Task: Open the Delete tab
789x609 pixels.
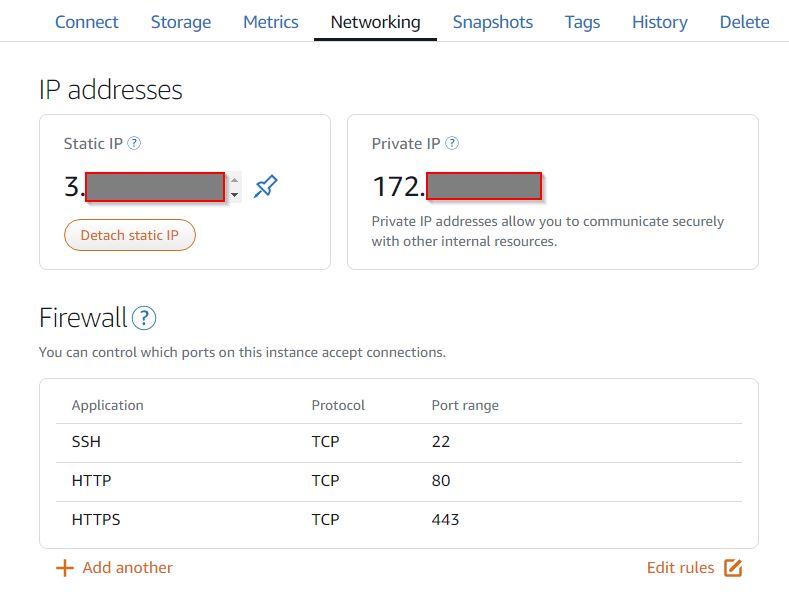Action: pyautogui.click(x=744, y=22)
